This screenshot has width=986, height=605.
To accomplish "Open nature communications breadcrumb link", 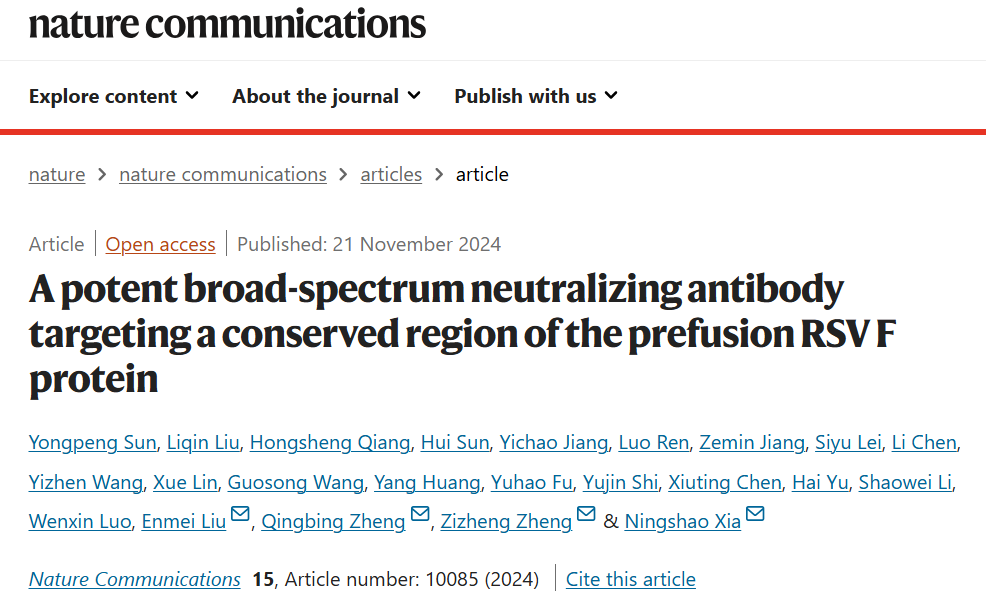I will pyautogui.click(x=223, y=174).
